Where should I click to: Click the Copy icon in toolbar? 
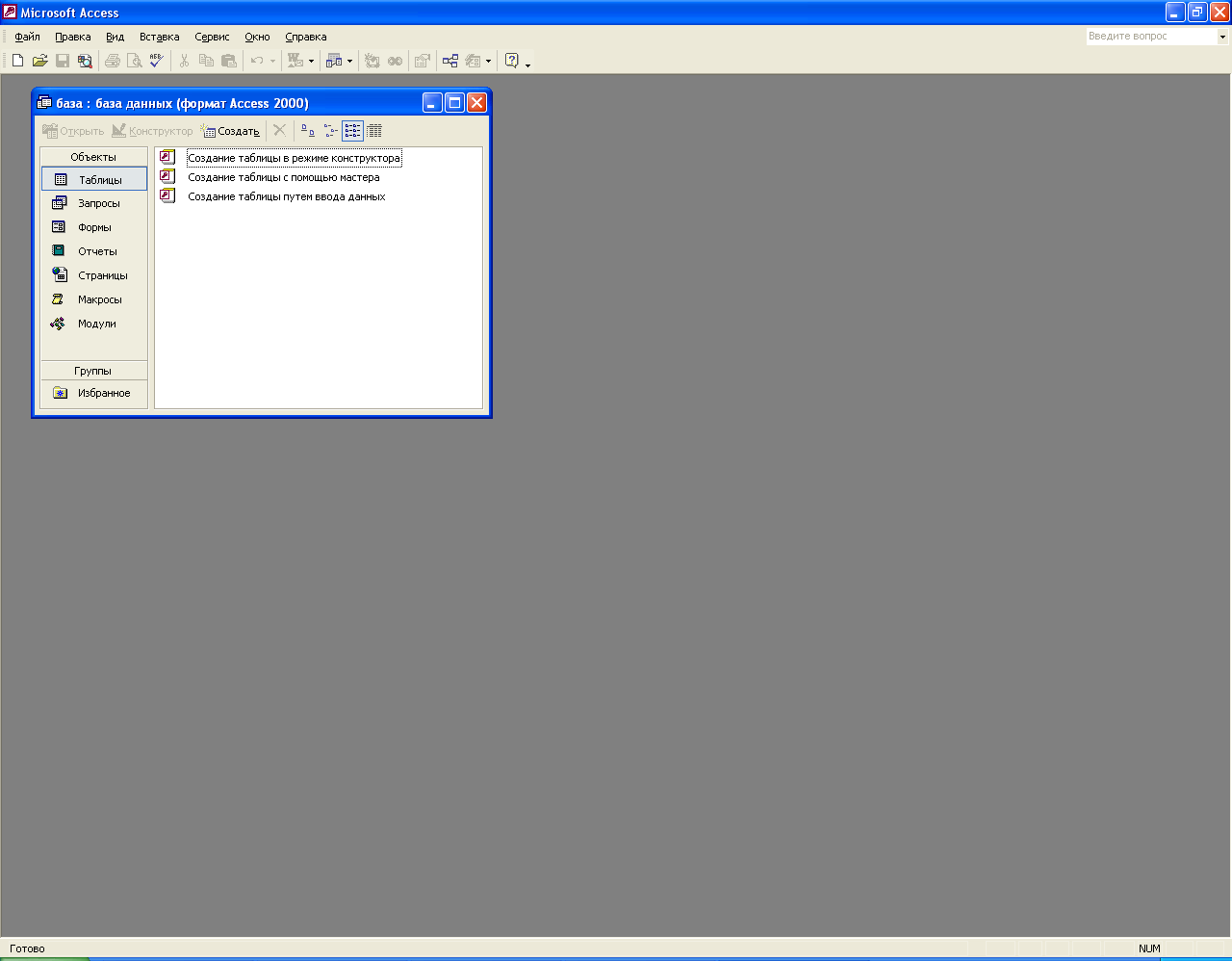tap(206, 61)
